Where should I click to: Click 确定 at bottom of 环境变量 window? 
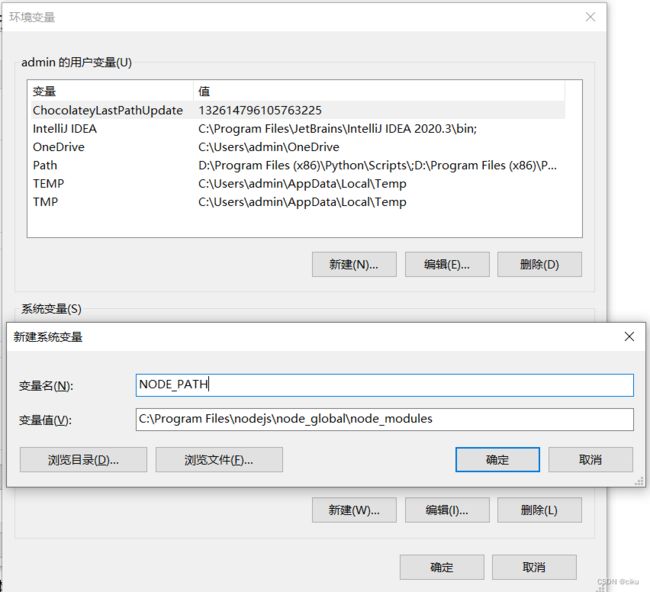pos(442,567)
